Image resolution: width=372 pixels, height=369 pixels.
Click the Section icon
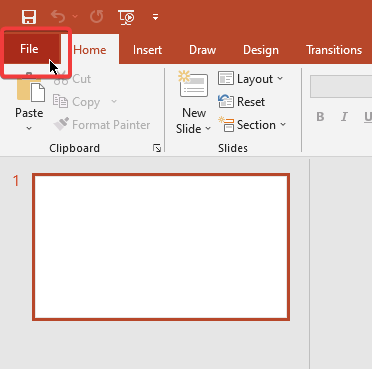[226, 124]
